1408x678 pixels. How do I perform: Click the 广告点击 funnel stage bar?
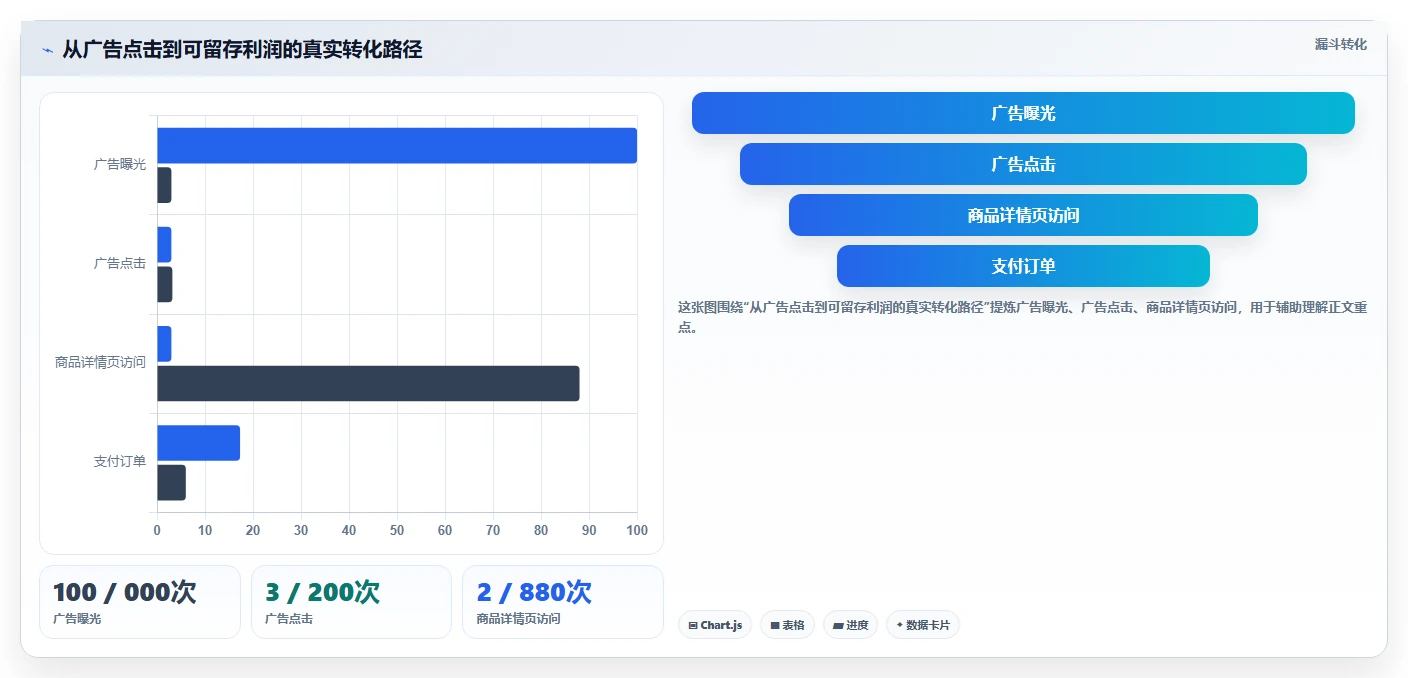1023,164
